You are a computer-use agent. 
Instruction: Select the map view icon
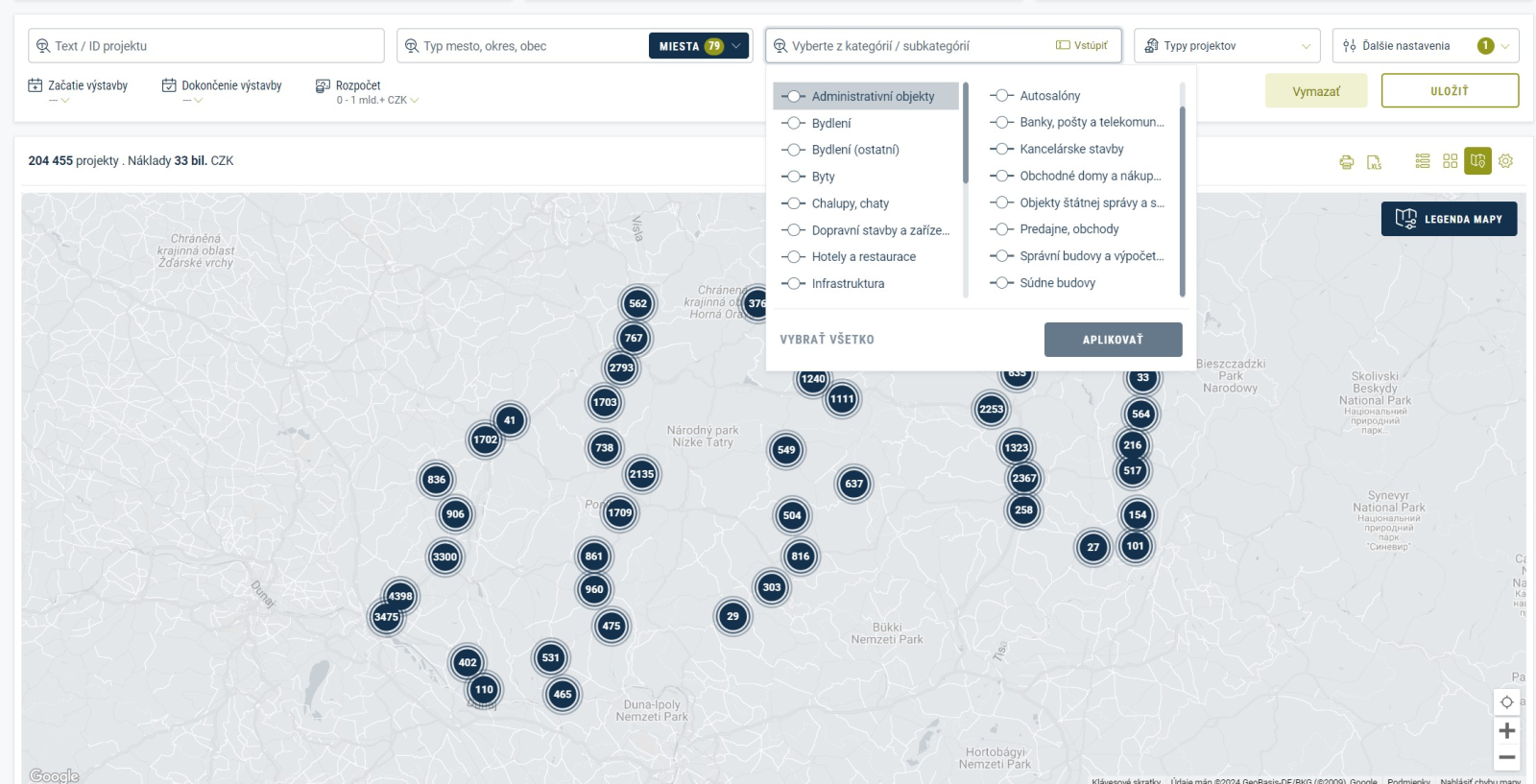click(x=1477, y=161)
